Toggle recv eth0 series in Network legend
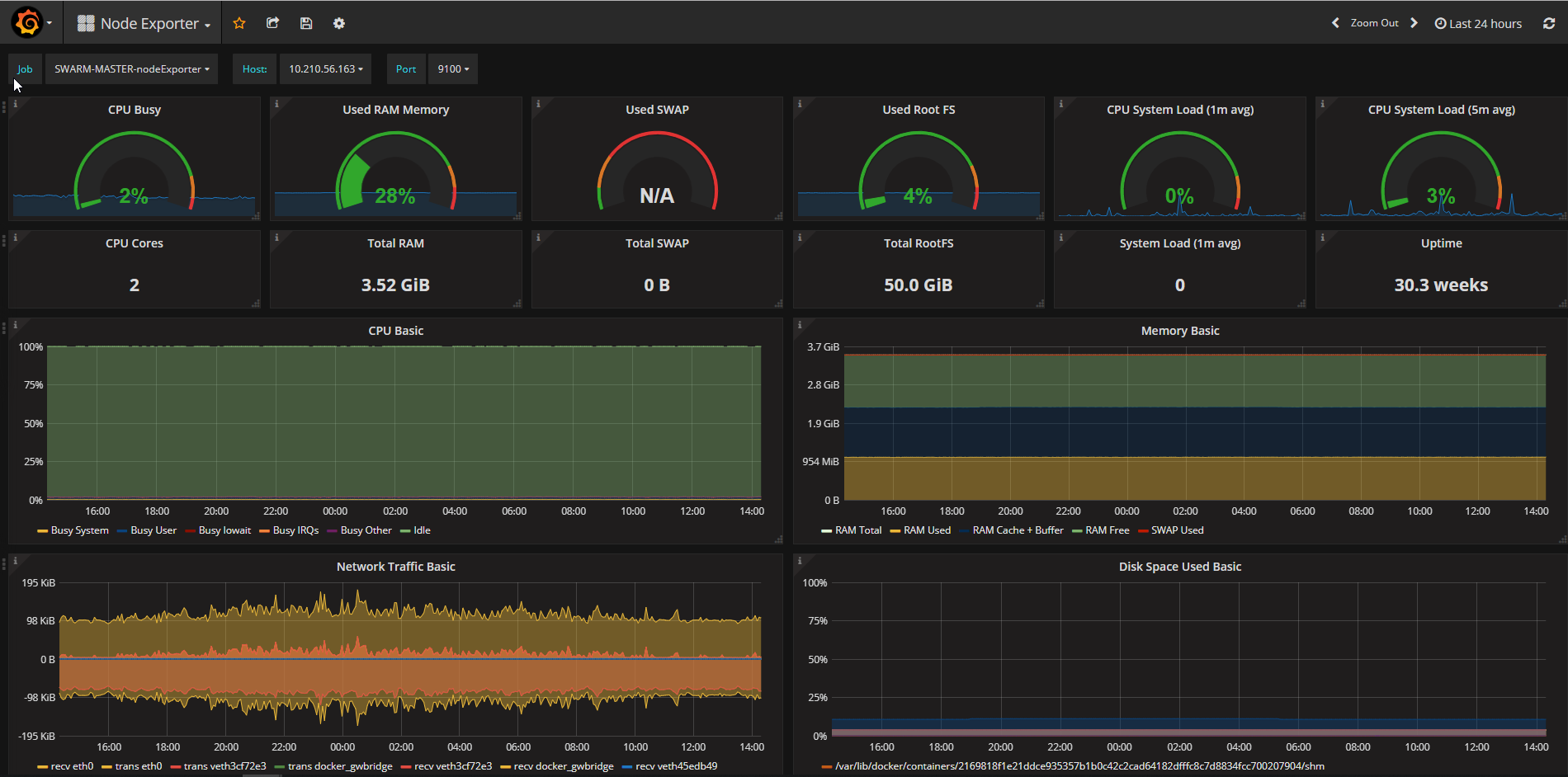This screenshot has width=1568, height=777. [72, 766]
